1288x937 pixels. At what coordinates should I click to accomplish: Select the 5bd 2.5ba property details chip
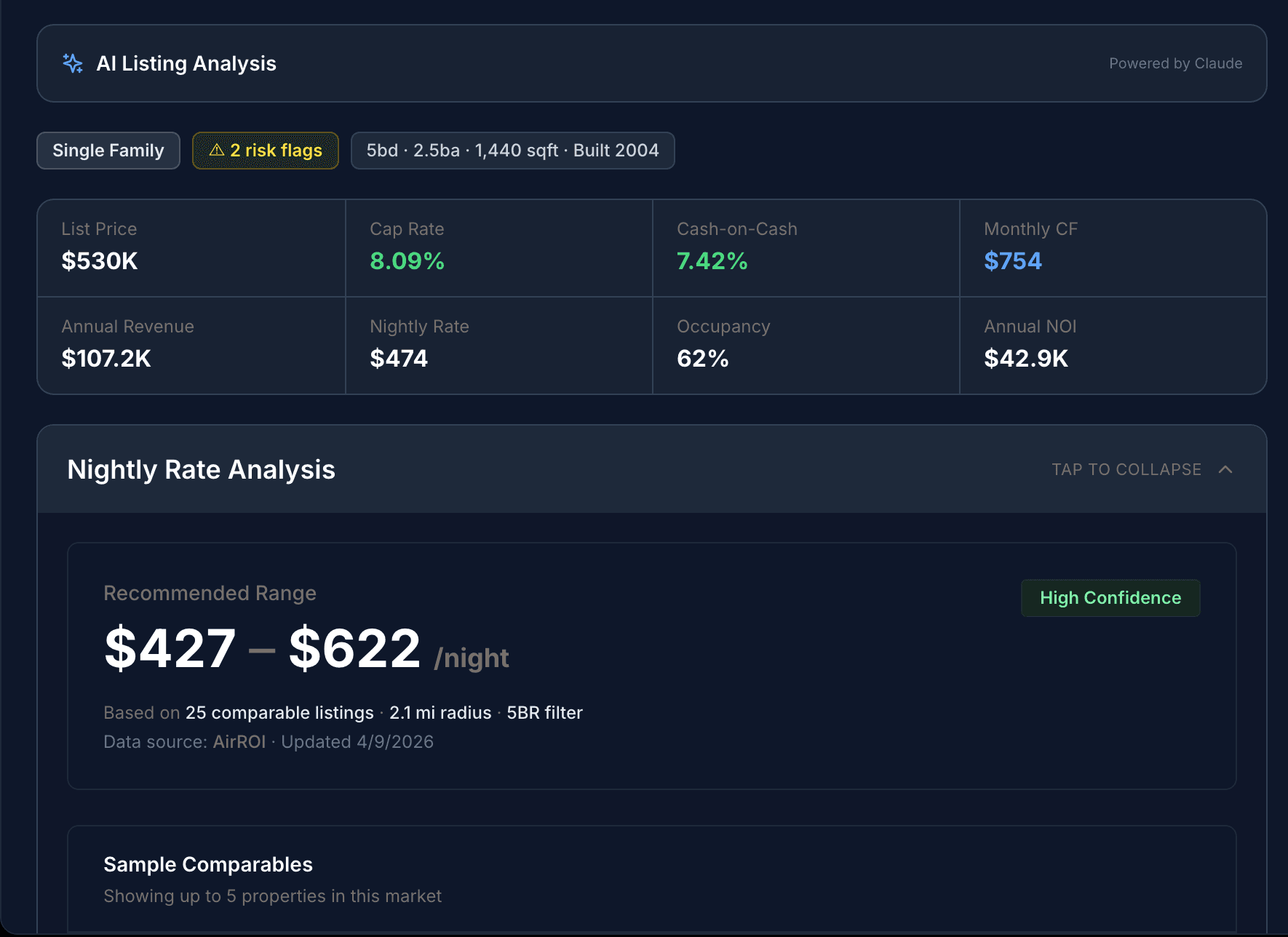tap(512, 151)
